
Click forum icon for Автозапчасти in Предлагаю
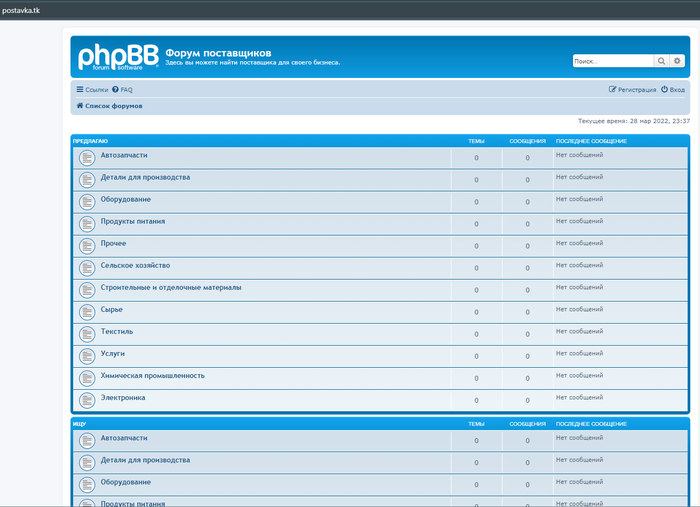click(87, 158)
